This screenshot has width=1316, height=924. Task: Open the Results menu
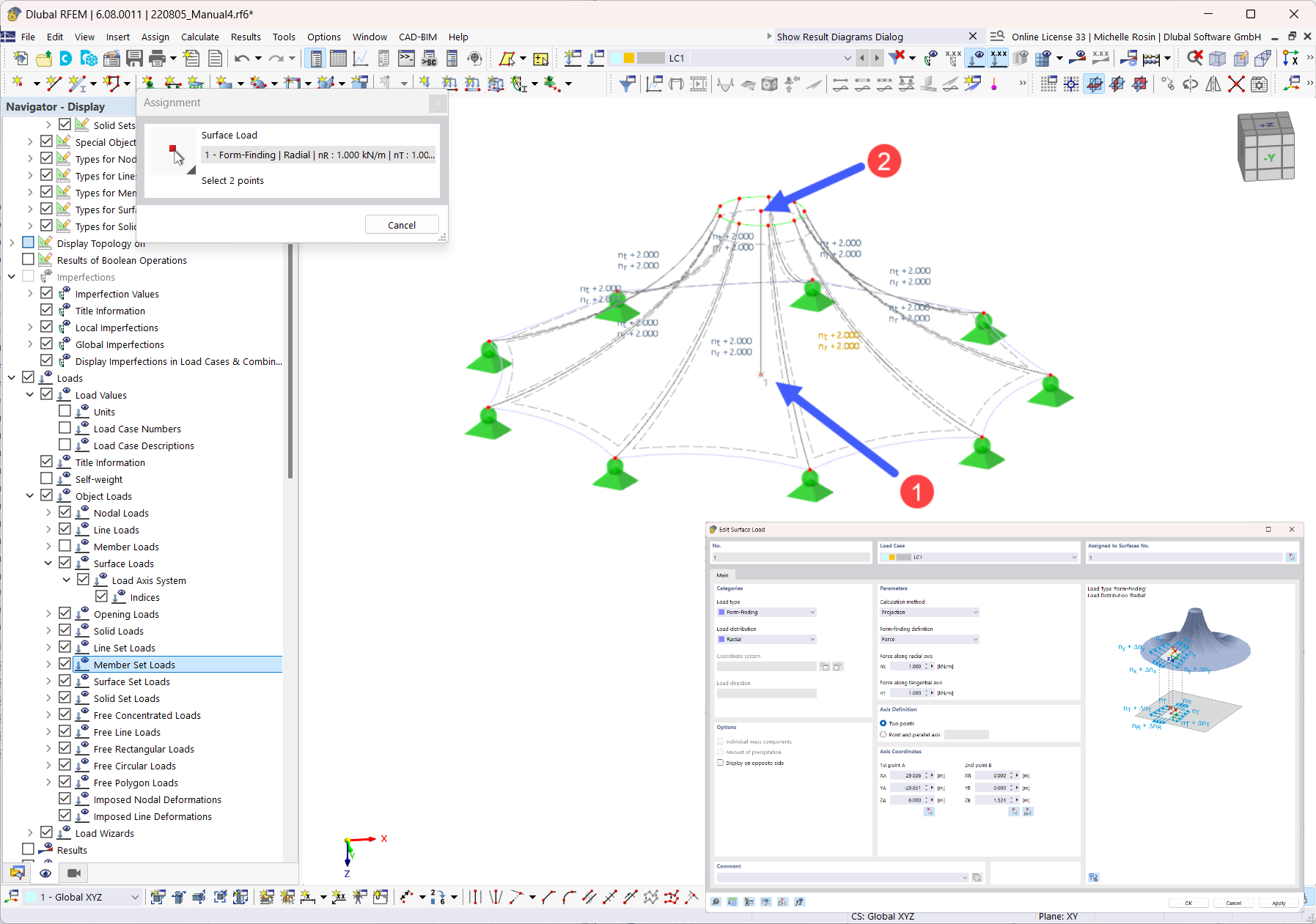[x=246, y=37]
